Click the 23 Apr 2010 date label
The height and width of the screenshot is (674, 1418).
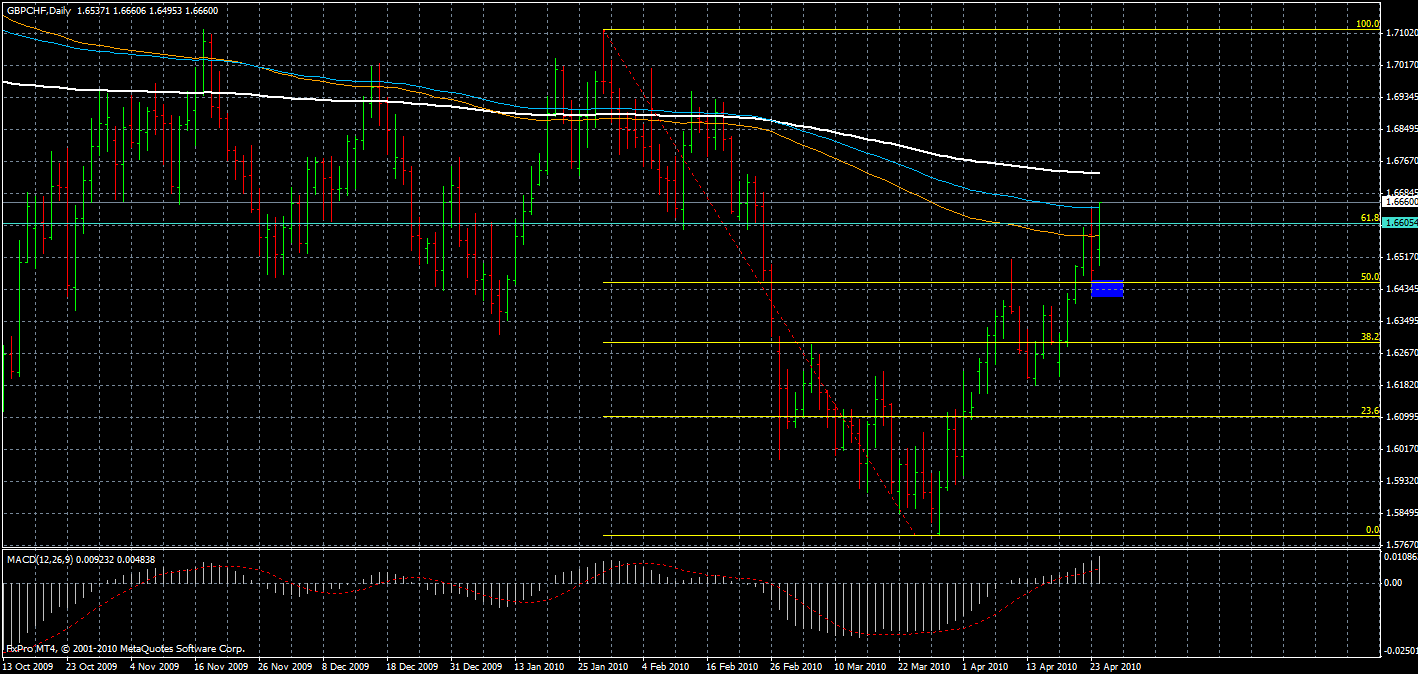tap(1115, 666)
